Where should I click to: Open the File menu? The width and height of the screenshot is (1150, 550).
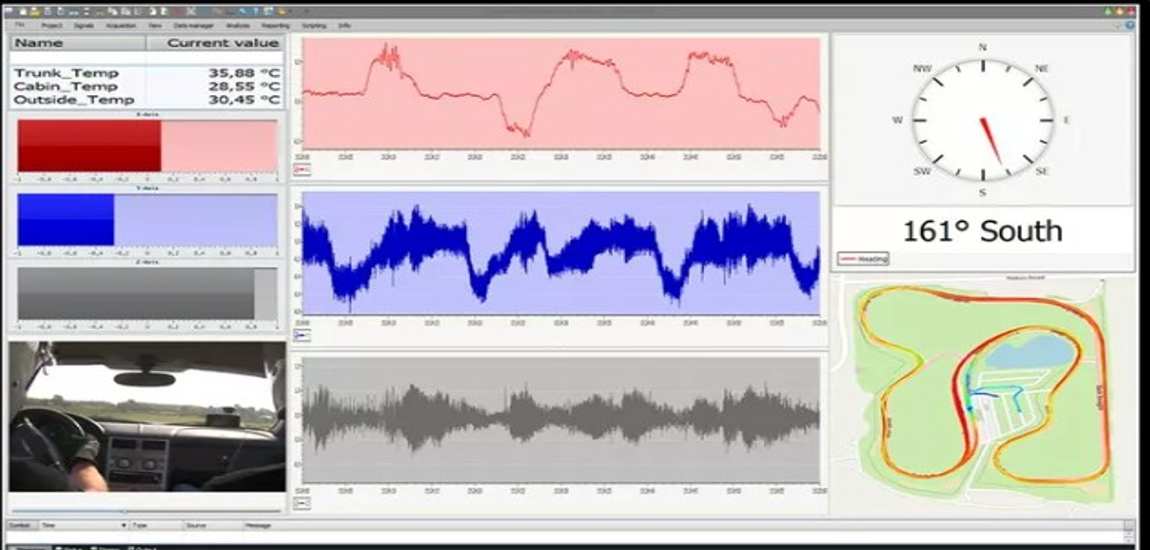(20, 24)
